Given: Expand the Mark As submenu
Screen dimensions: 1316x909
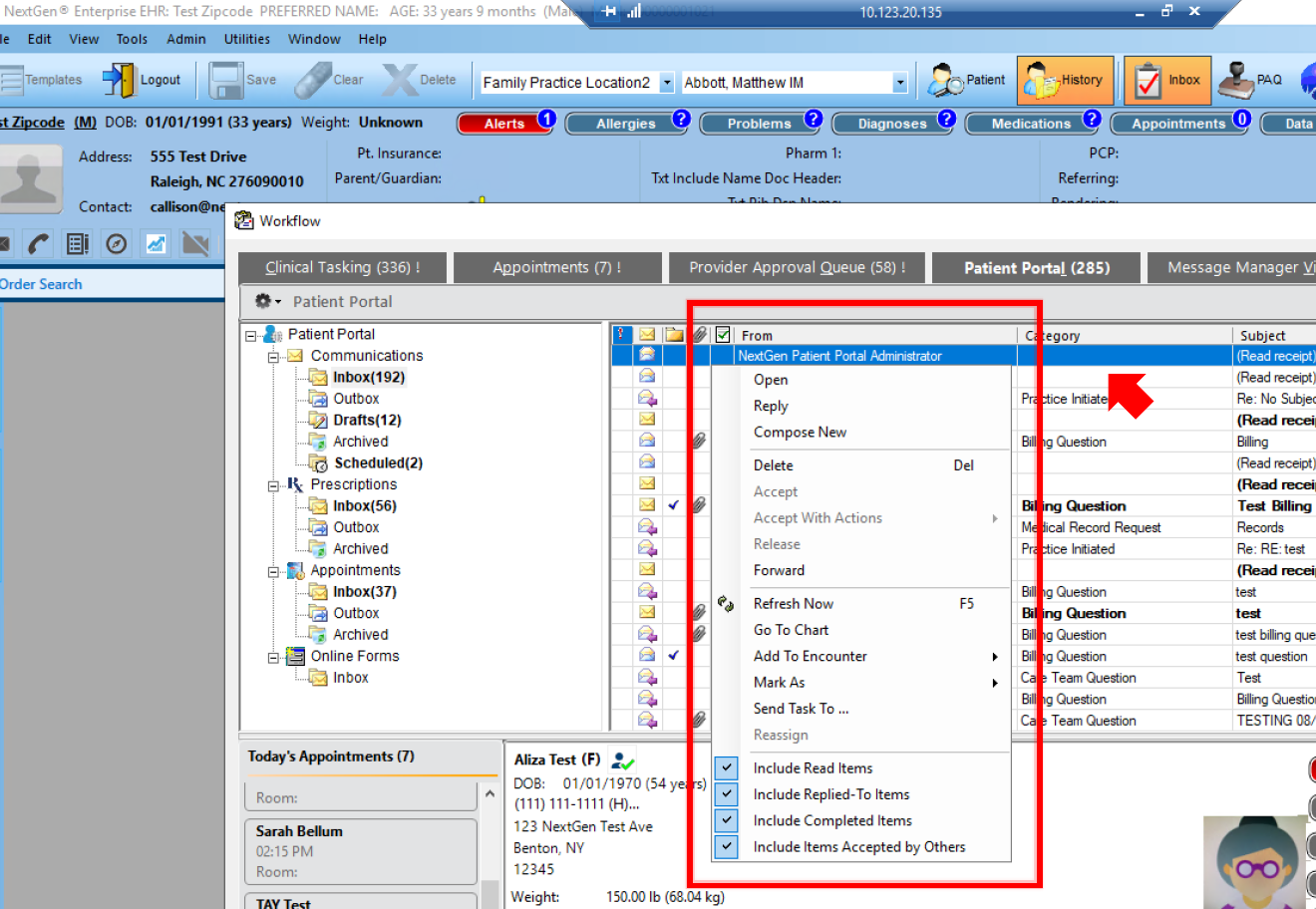Looking at the screenshot, I should [861, 683].
